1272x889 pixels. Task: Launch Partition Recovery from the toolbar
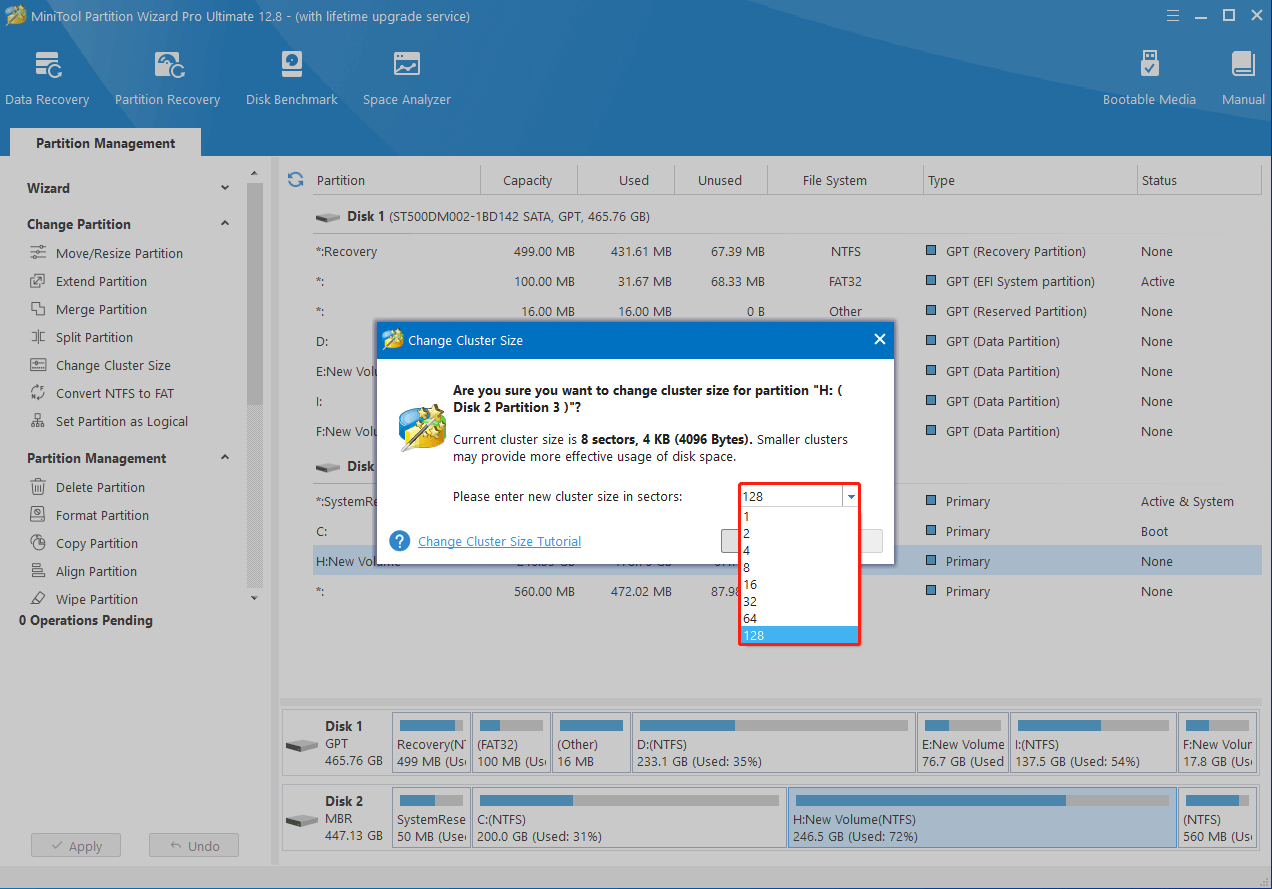167,78
